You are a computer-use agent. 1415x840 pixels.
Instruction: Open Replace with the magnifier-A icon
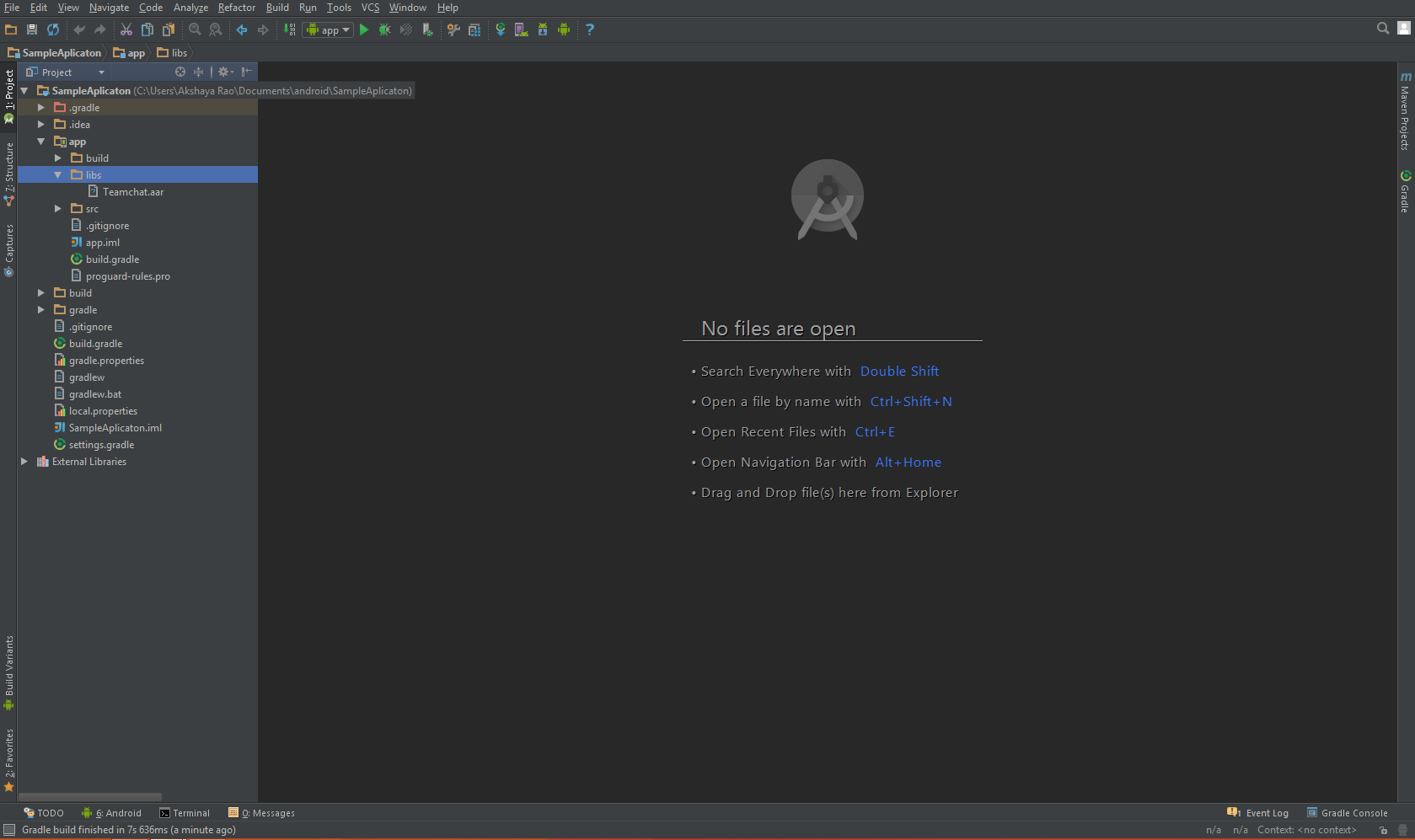216,29
